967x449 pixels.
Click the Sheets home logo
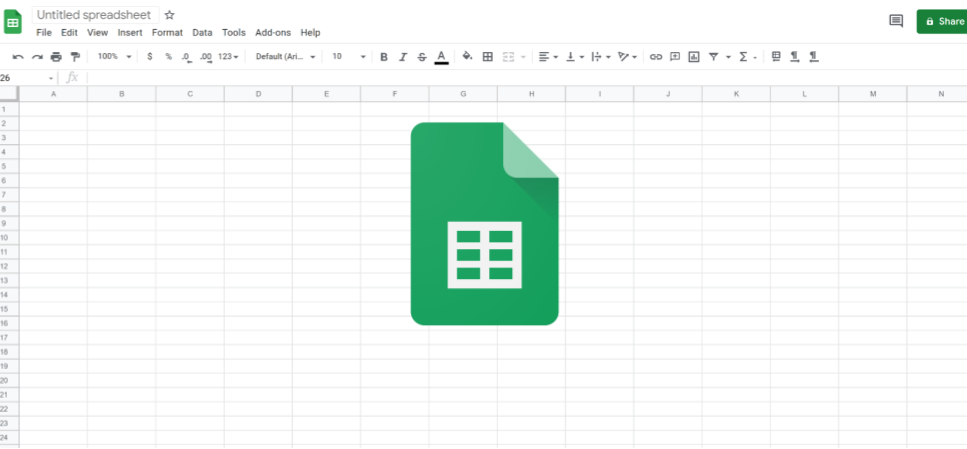[13, 22]
